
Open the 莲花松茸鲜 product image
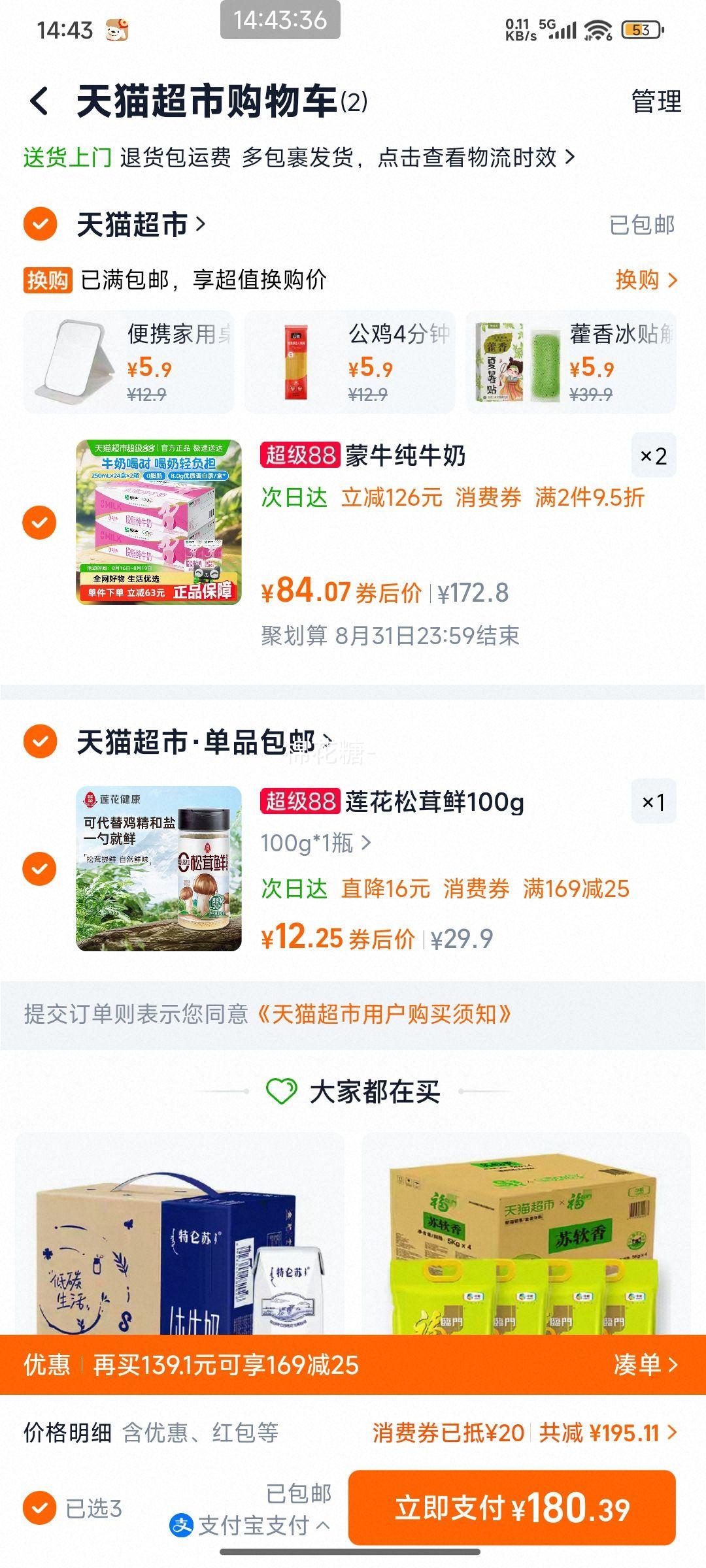coord(159,868)
